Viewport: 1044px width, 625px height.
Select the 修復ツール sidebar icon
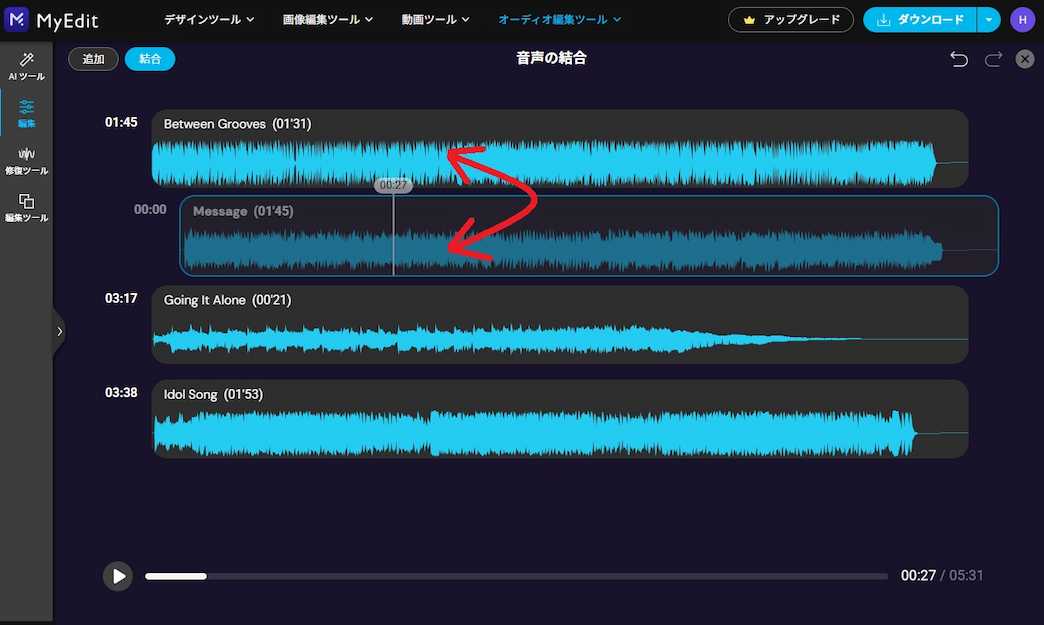[26, 160]
